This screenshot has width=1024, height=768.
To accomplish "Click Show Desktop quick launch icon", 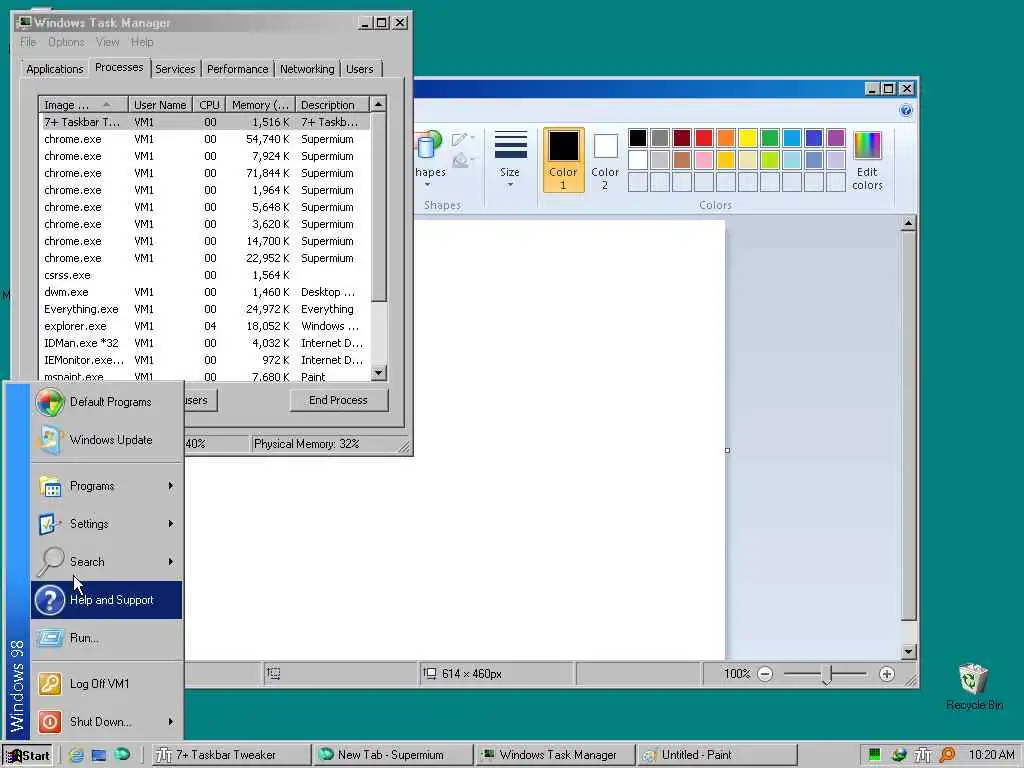I will pos(99,755).
